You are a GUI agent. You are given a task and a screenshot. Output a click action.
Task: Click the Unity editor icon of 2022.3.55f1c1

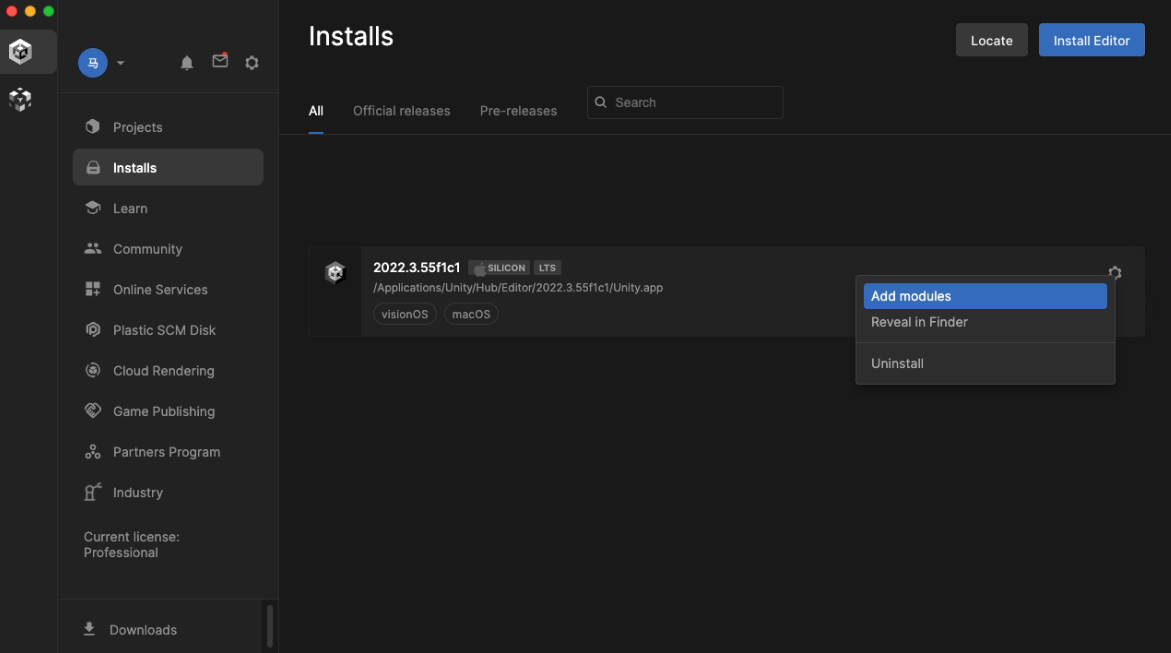pyautogui.click(x=335, y=273)
